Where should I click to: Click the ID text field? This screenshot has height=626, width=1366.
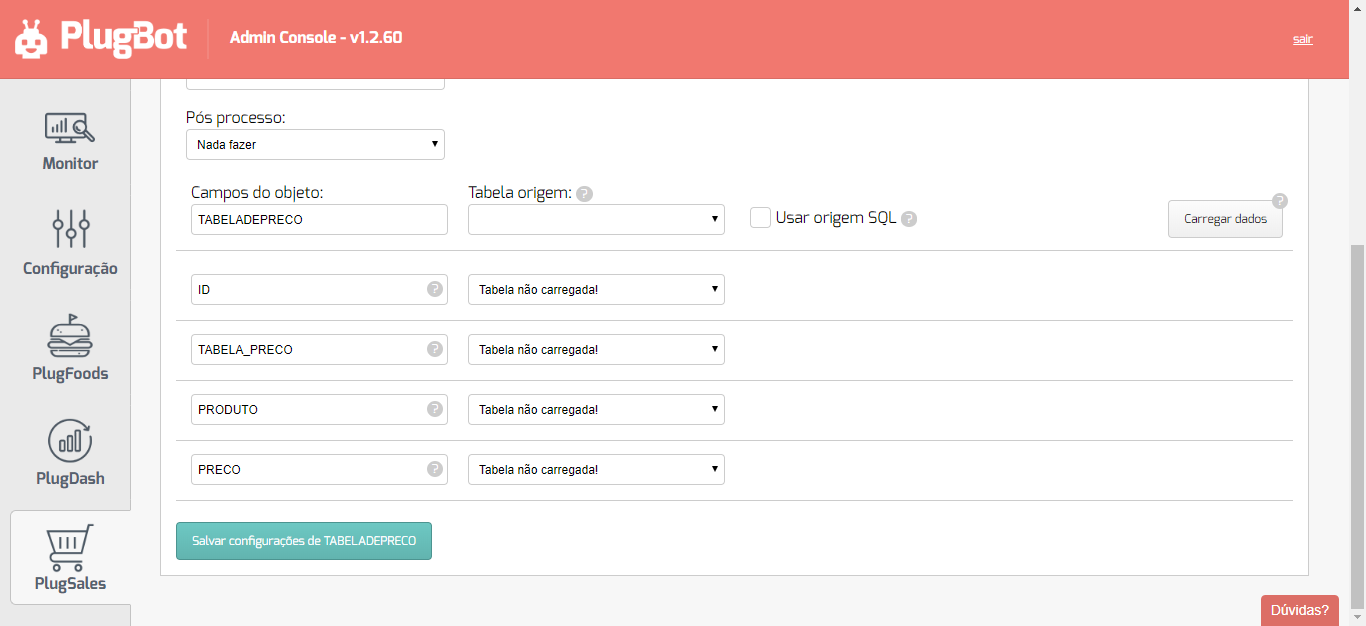[319, 289]
